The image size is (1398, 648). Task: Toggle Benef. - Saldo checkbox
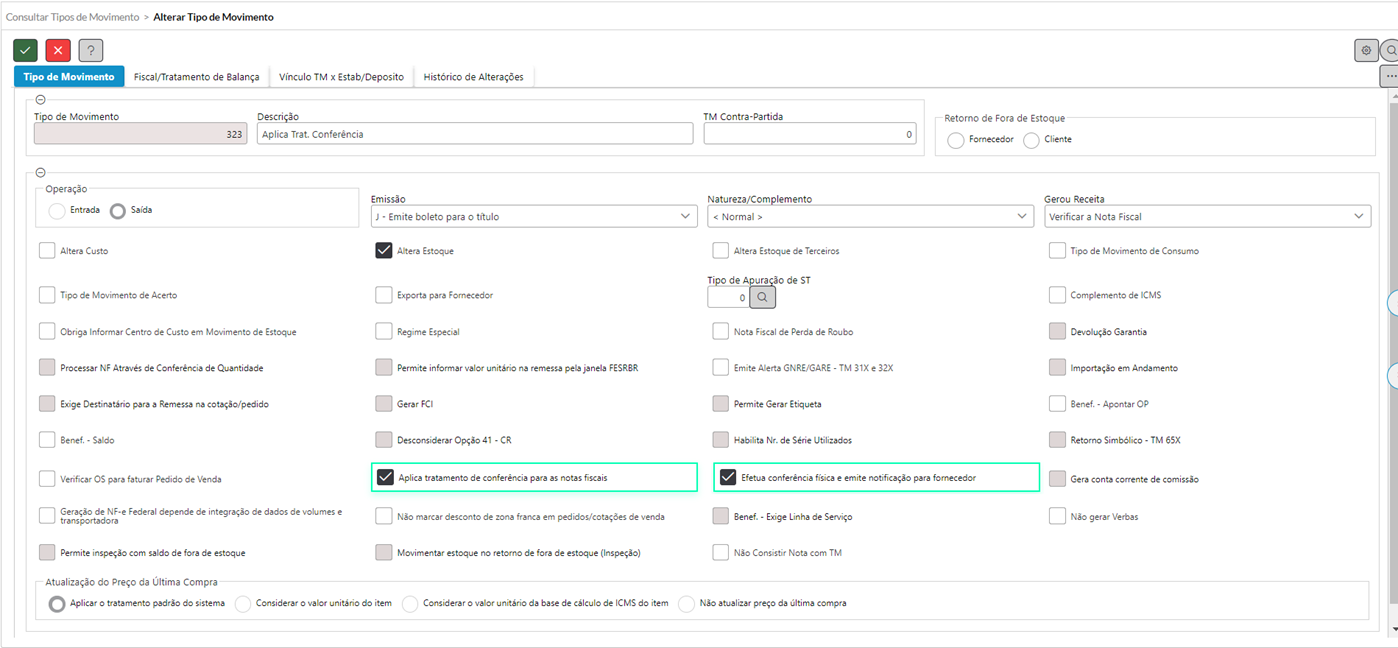point(47,440)
